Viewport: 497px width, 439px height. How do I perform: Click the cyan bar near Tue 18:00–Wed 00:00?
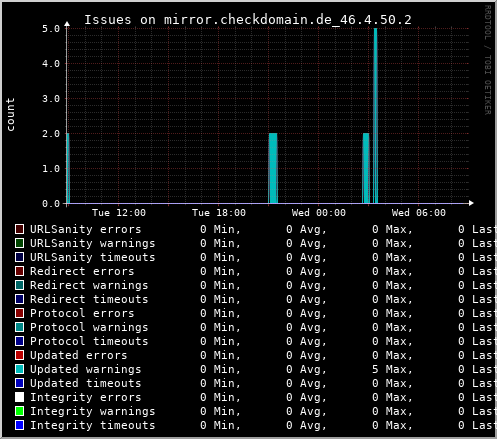pyautogui.click(x=273, y=168)
